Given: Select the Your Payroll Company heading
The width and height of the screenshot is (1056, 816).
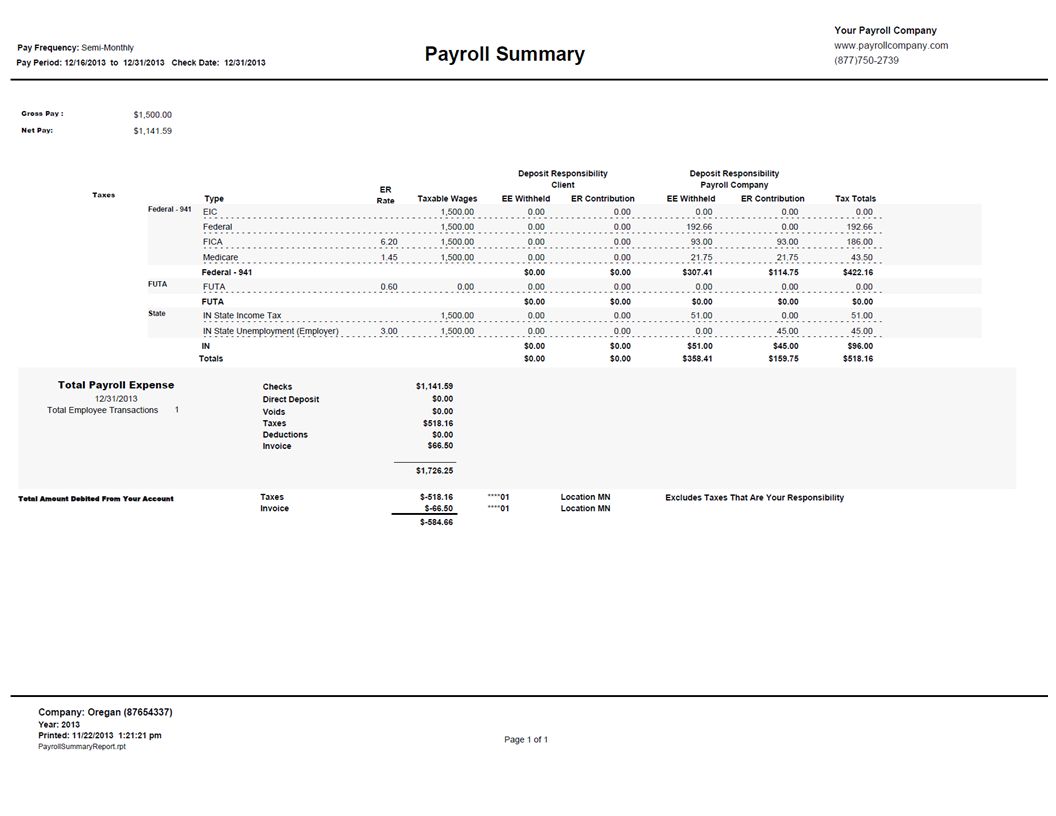Looking at the screenshot, I should 885,30.
